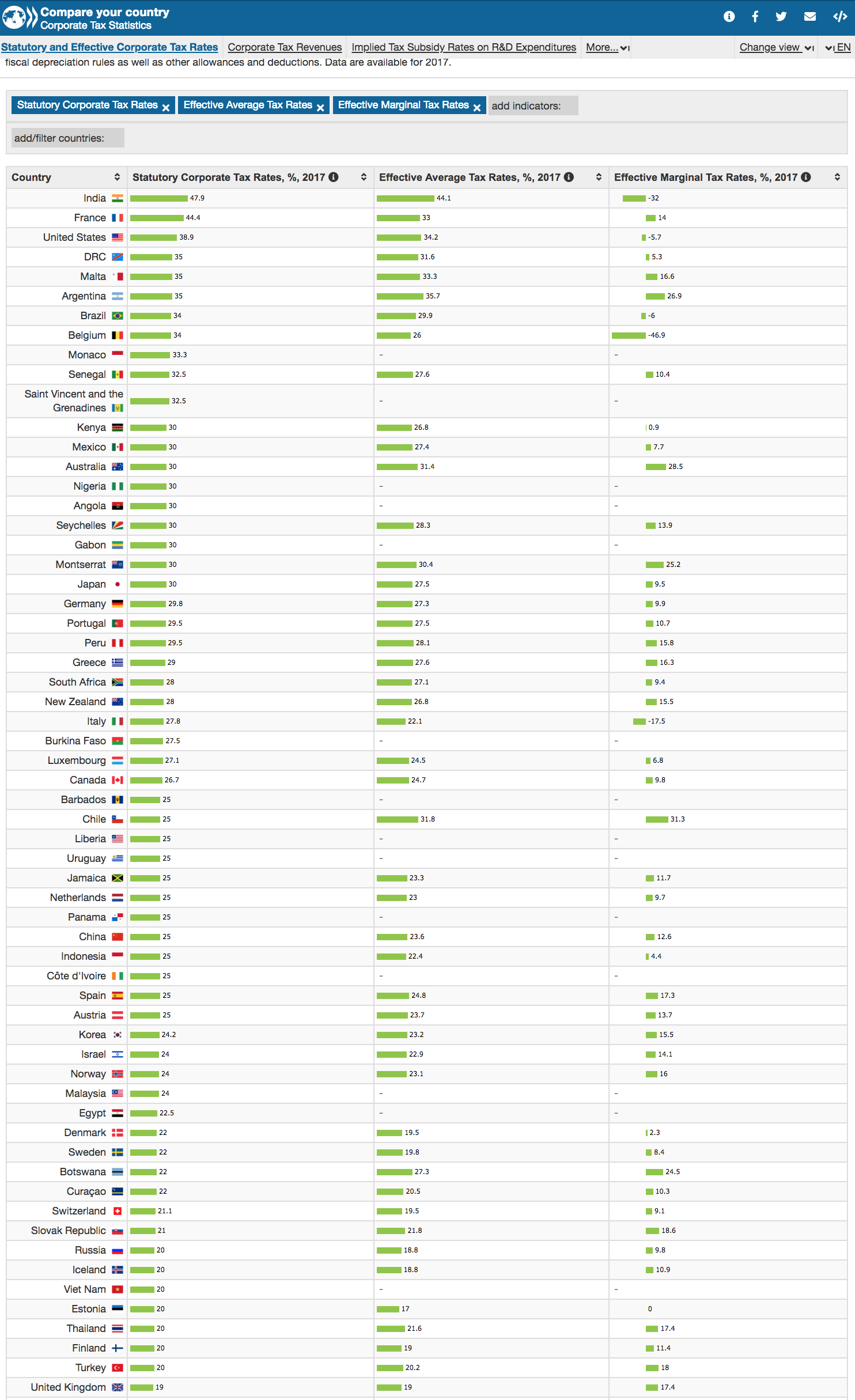
Task: Open Implied Tax Subsidy Rates on R&D tab
Action: [x=464, y=48]
